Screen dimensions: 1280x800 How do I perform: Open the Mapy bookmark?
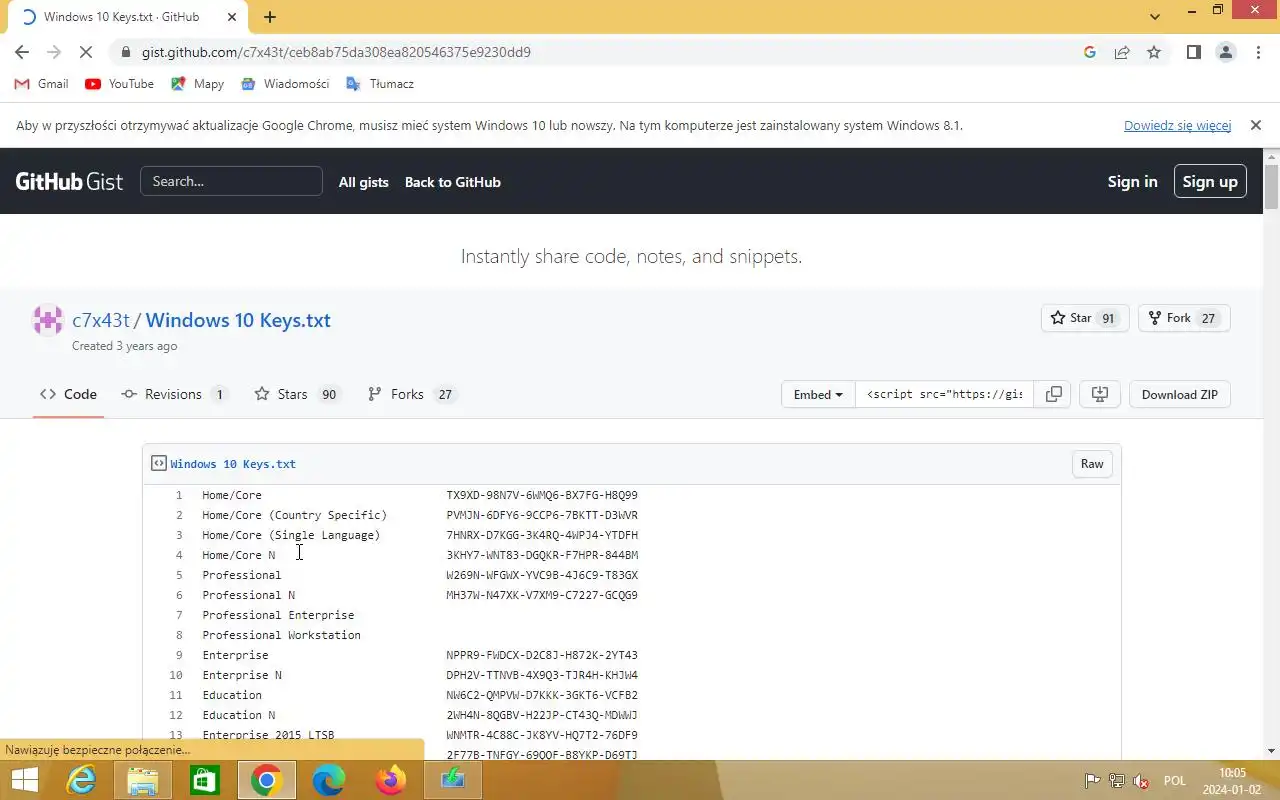(x=197, y=84)
